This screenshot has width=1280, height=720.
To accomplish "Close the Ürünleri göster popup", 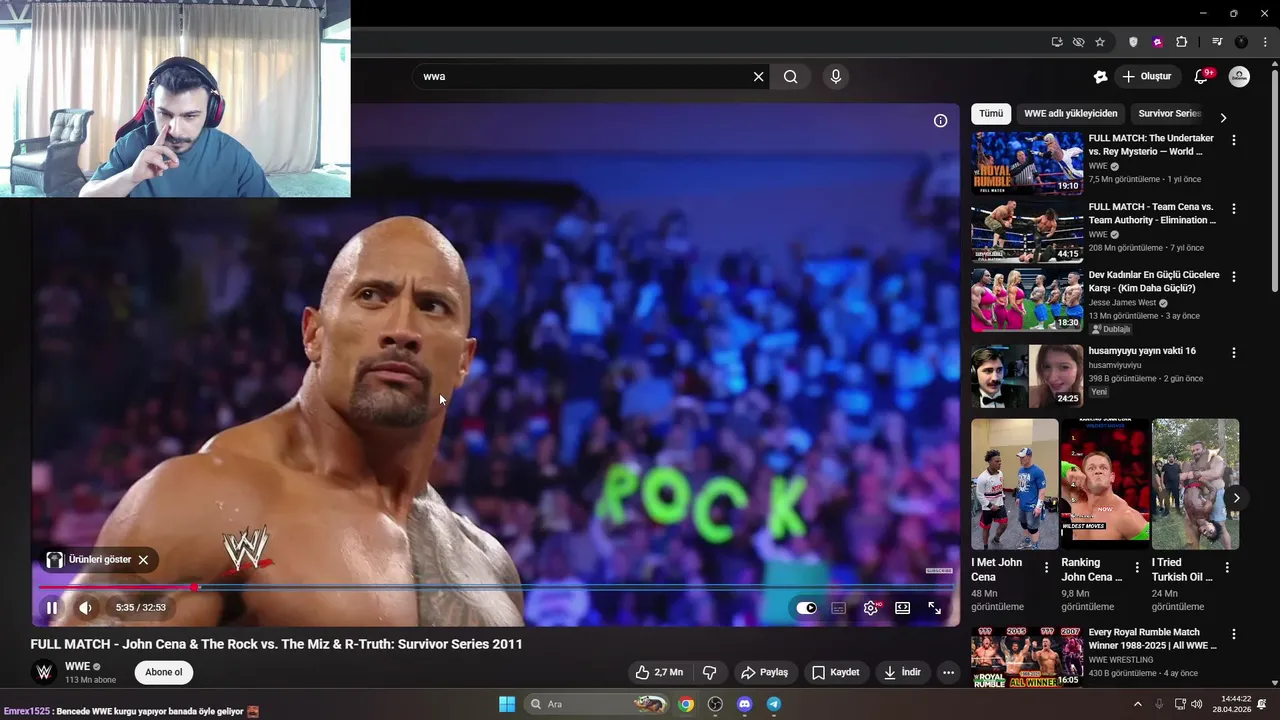I will (143, 560).
